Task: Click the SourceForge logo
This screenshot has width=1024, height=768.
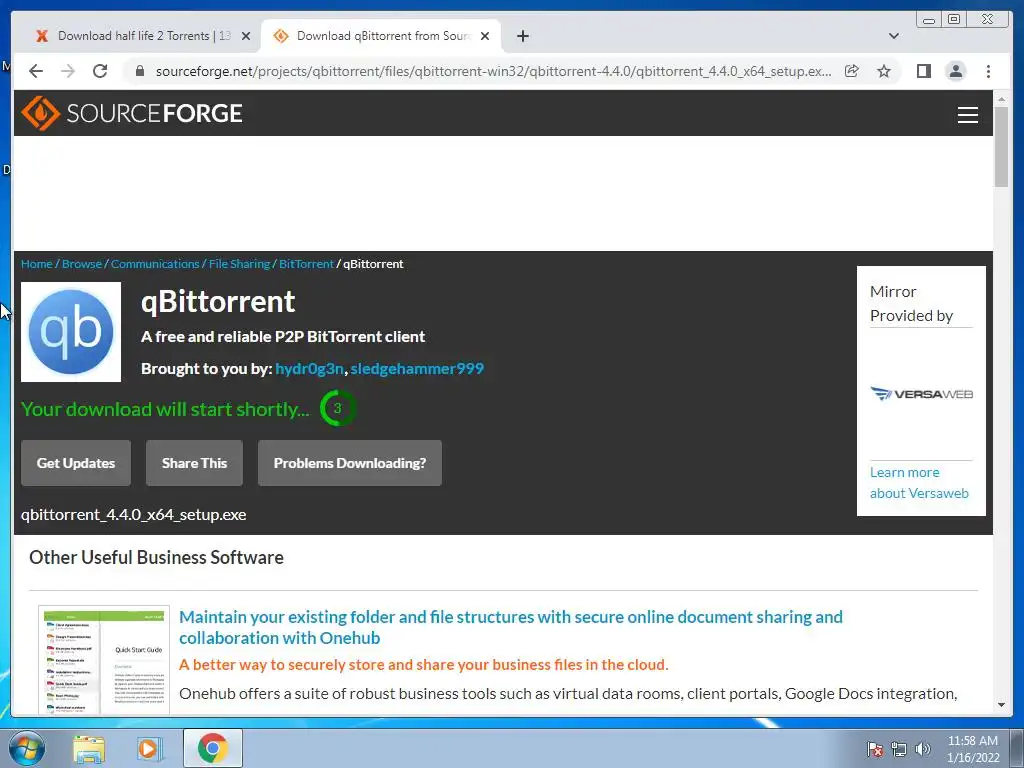Action: (x=132, y=113)
